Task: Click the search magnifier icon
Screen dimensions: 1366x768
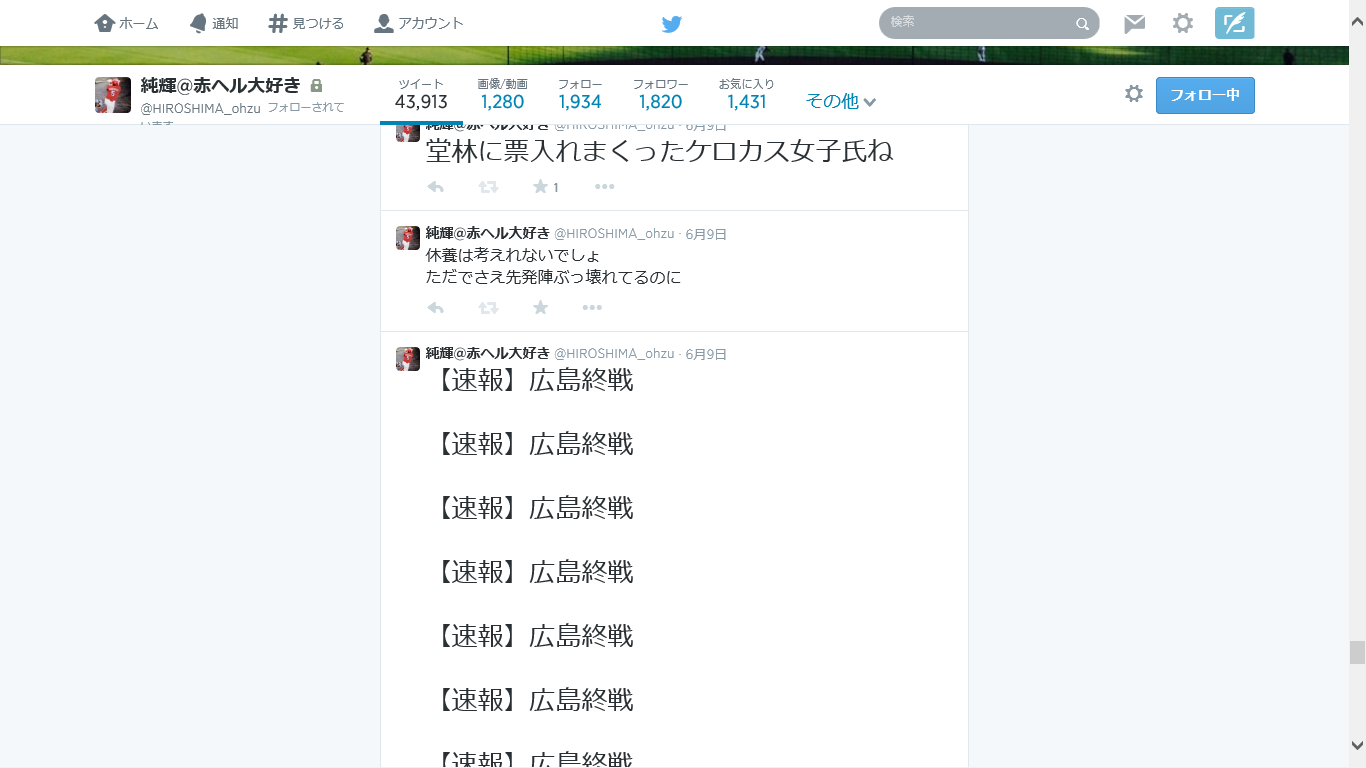Action: click(1082, 24)
